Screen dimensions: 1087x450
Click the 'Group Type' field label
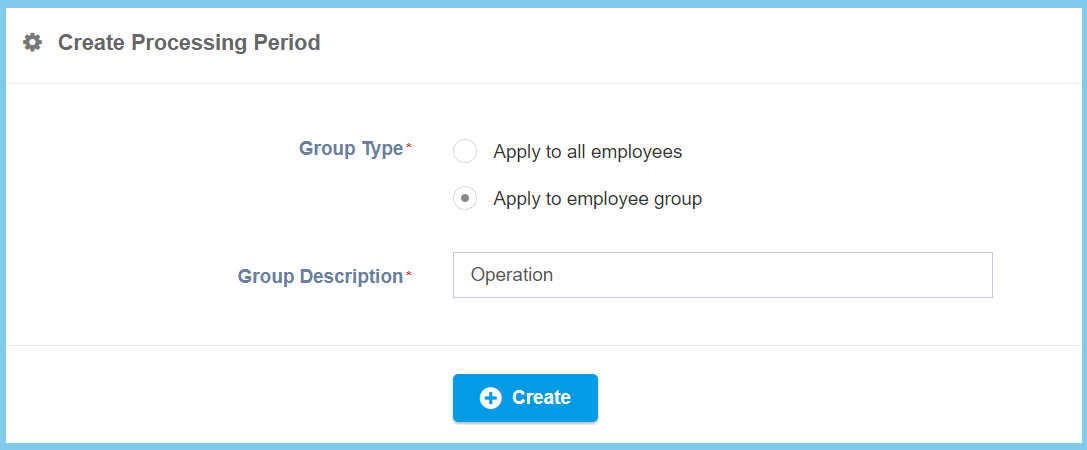350,149
